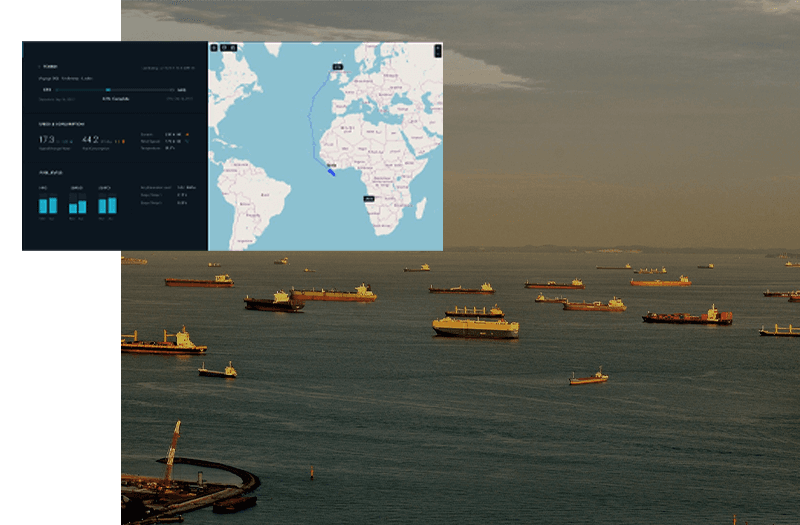Zoom in using the map's top-right plus button
Viewport: 800px width, 525px height.
[x=437, y=46]
